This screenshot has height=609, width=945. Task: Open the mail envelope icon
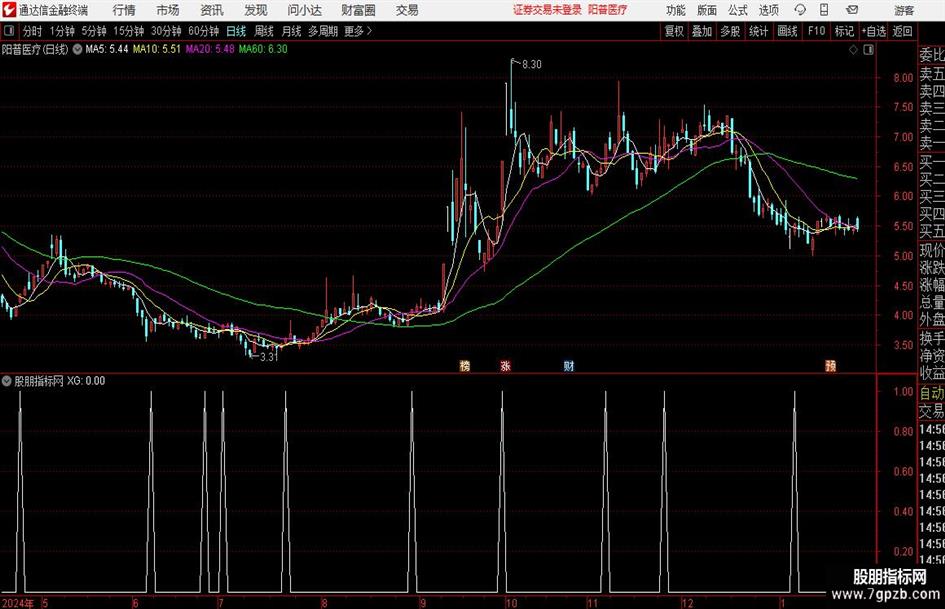852,10
